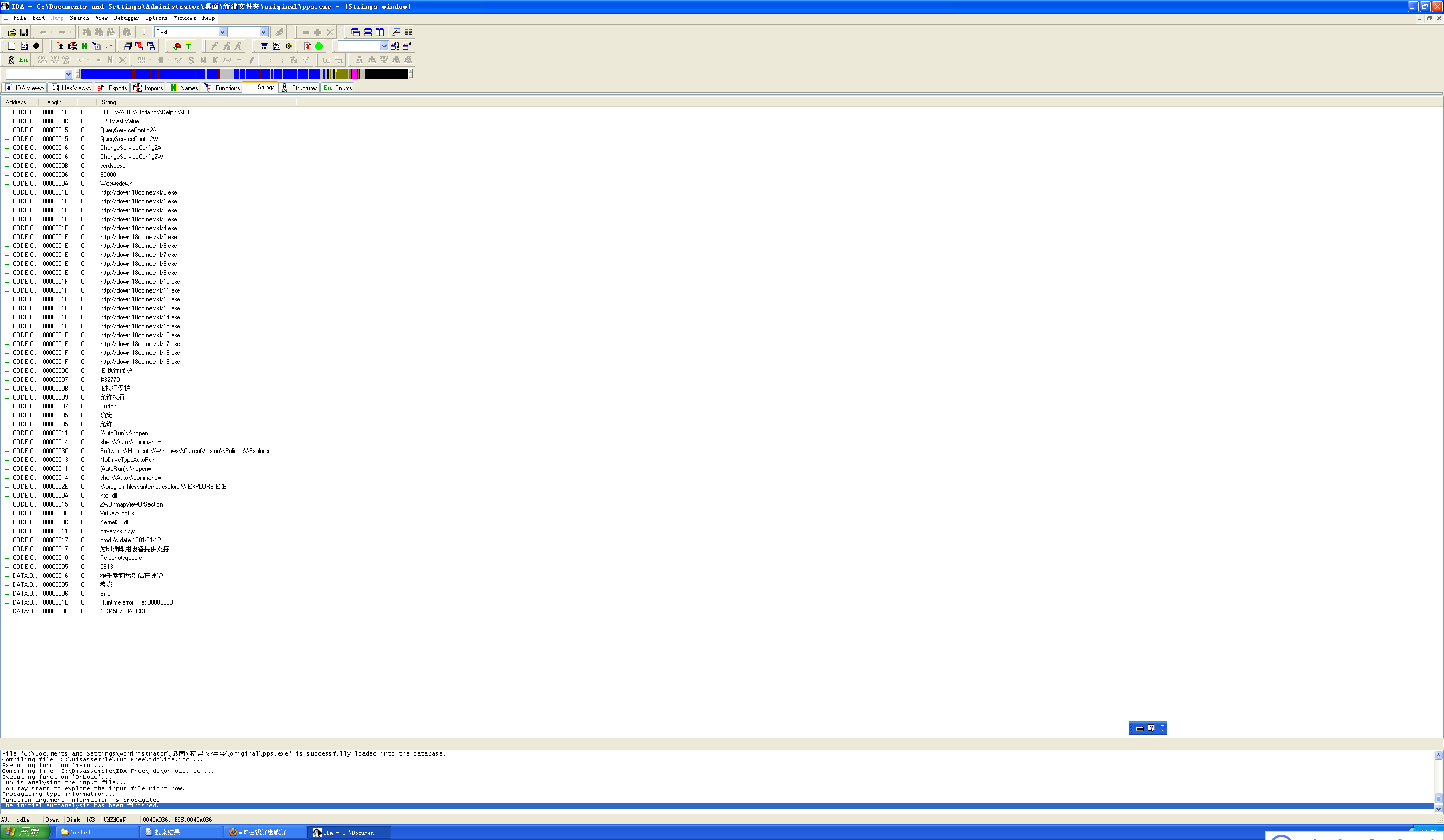This screenshot has width=1444, height=840.
Task: Click the tile windows vertically icon
Action: click(380, 33)
